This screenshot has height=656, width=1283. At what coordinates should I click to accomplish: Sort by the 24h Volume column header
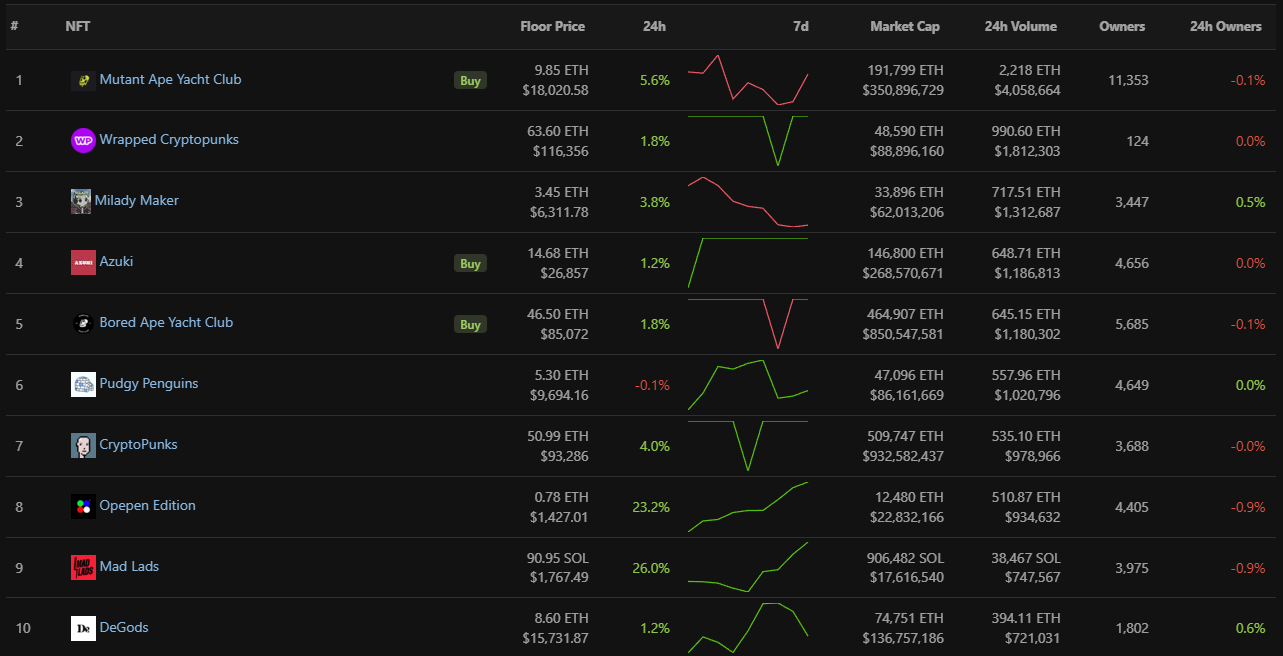(1020, 26)
